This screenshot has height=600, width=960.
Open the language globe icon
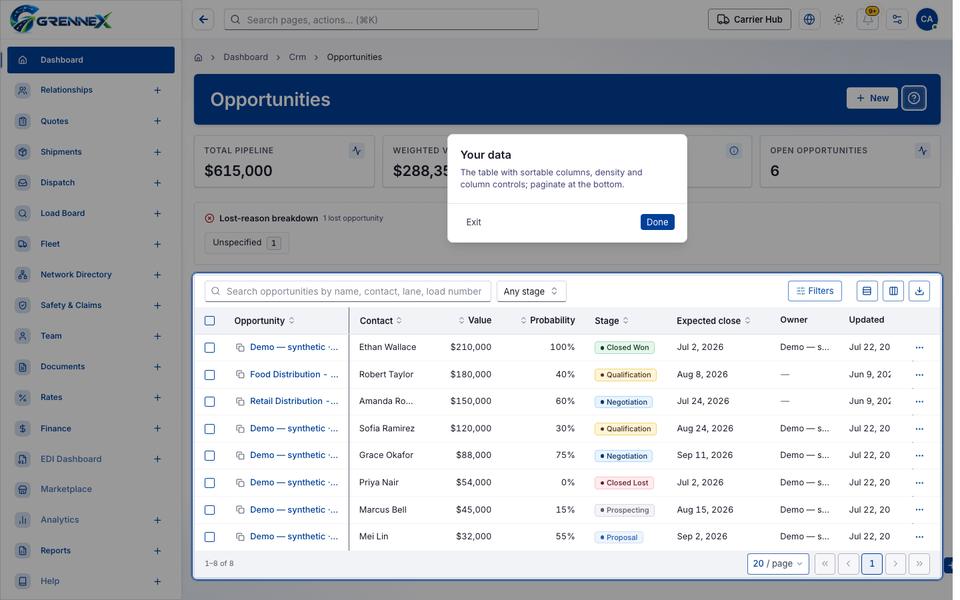(x=809, y=20)
